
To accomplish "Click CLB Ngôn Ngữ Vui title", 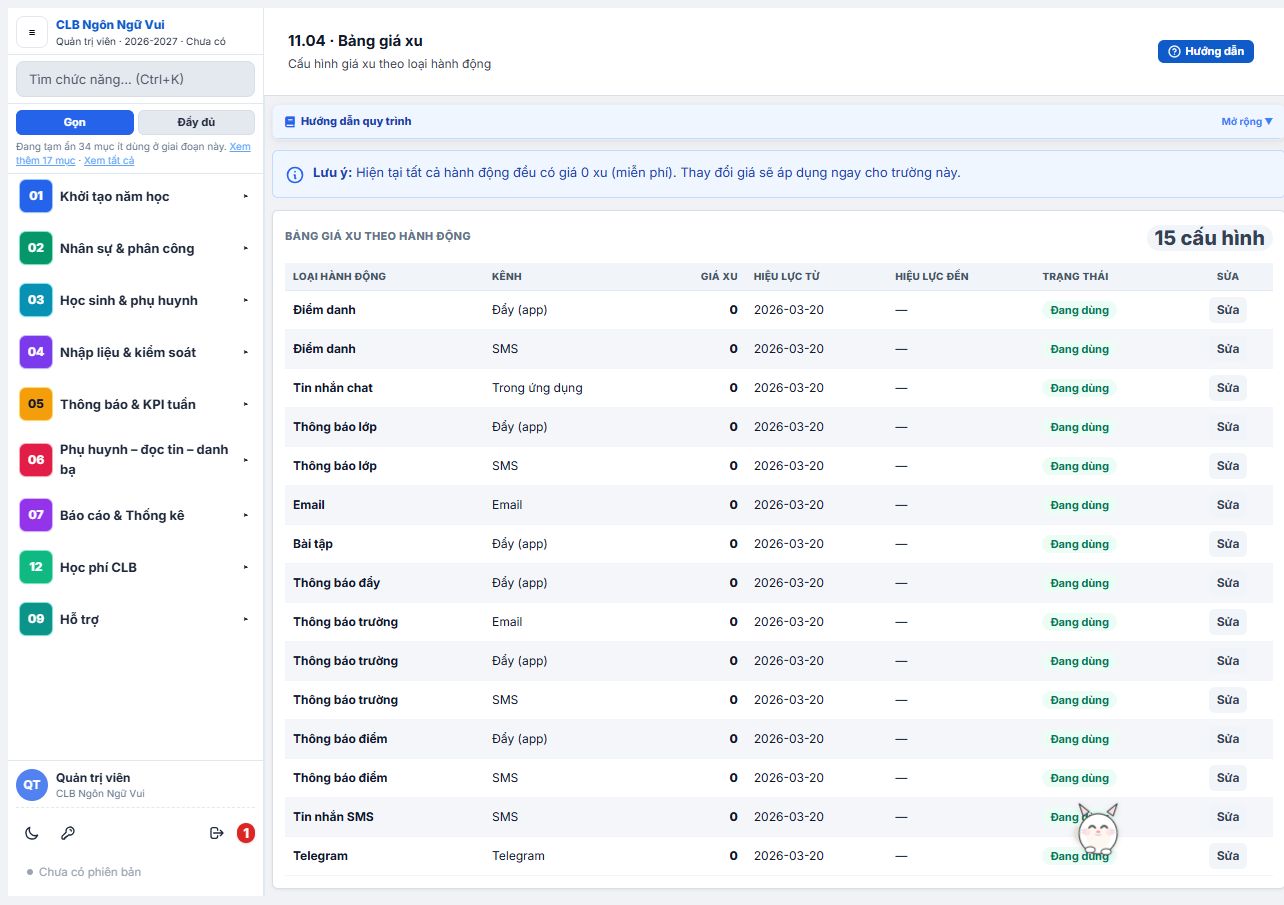I will [x=110, y=25].
